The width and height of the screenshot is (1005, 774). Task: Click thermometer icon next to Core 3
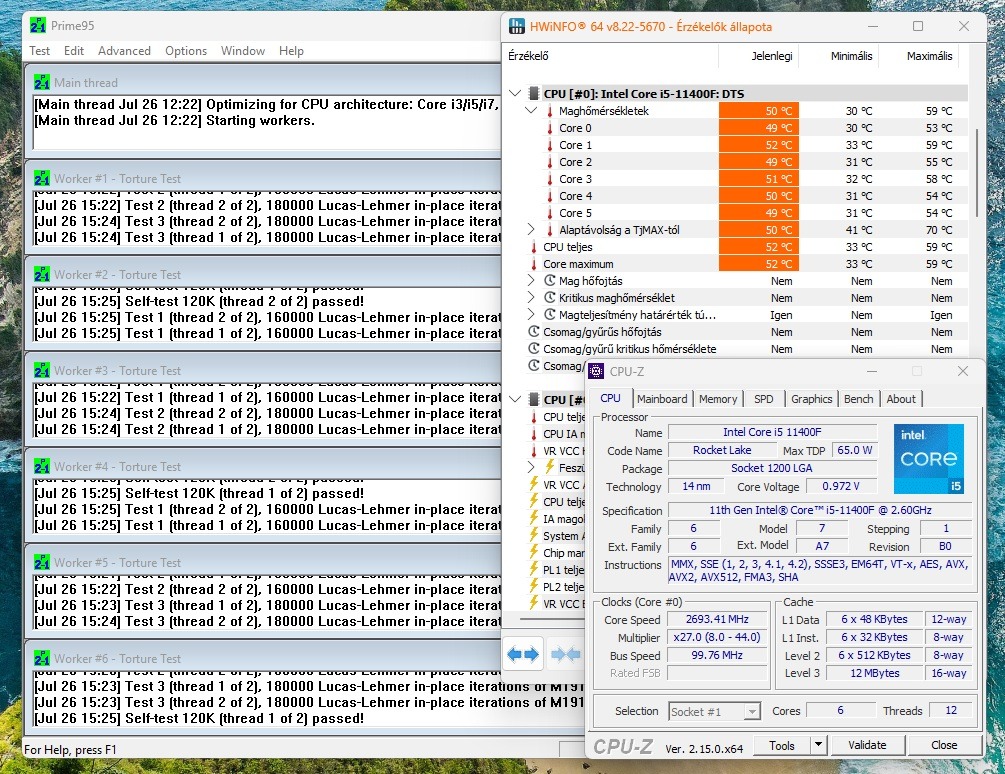pyautogui.click(x=549, y=179)
